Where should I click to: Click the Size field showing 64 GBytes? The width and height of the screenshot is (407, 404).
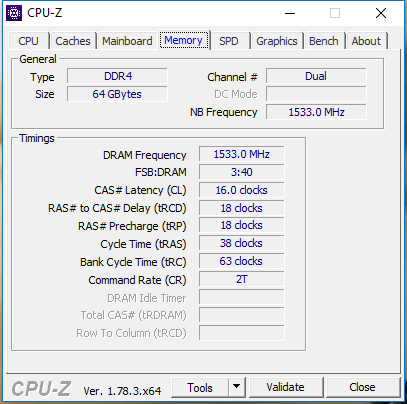(x=117, y=94)
